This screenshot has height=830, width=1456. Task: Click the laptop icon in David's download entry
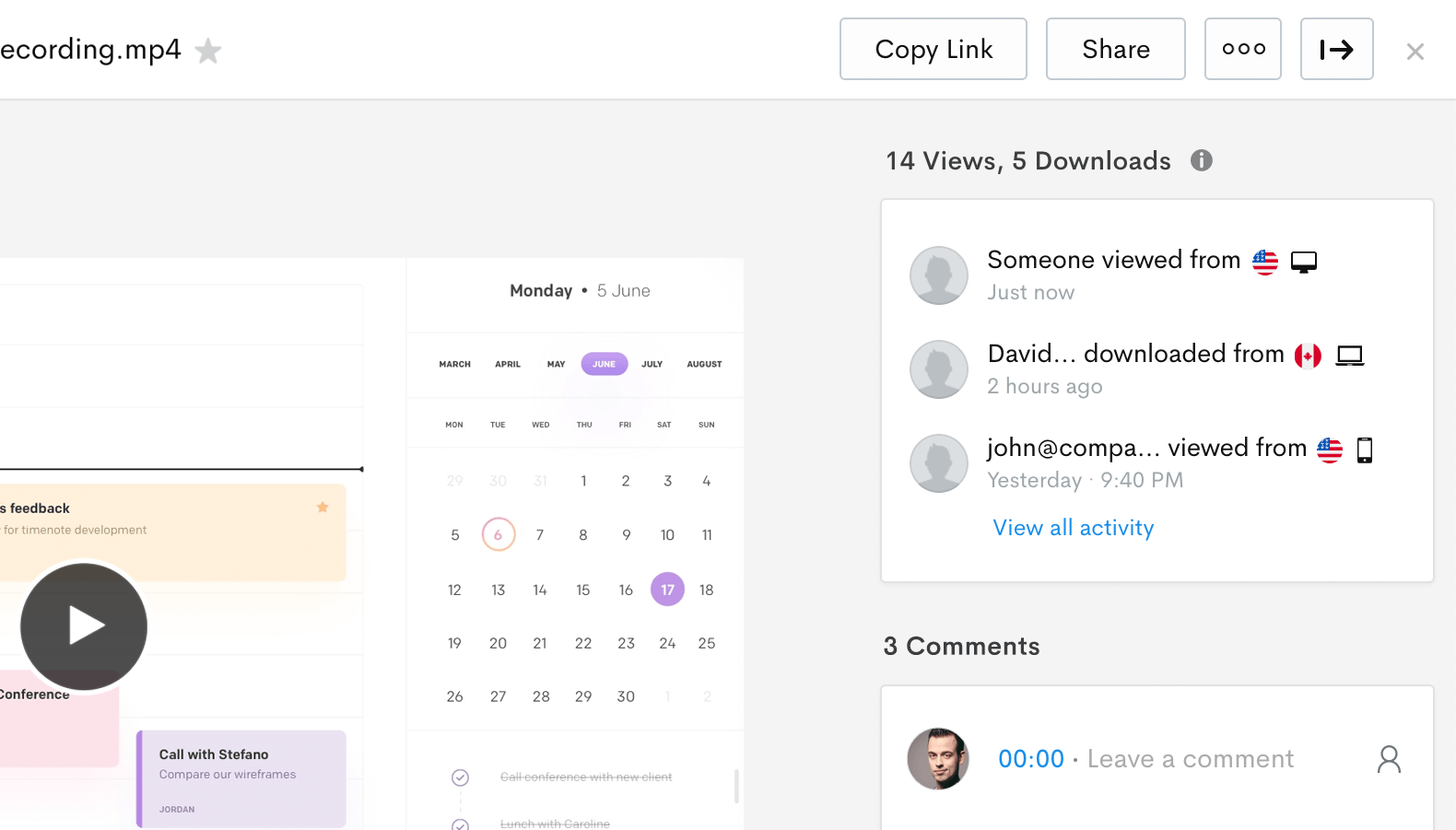[1350, 356]
